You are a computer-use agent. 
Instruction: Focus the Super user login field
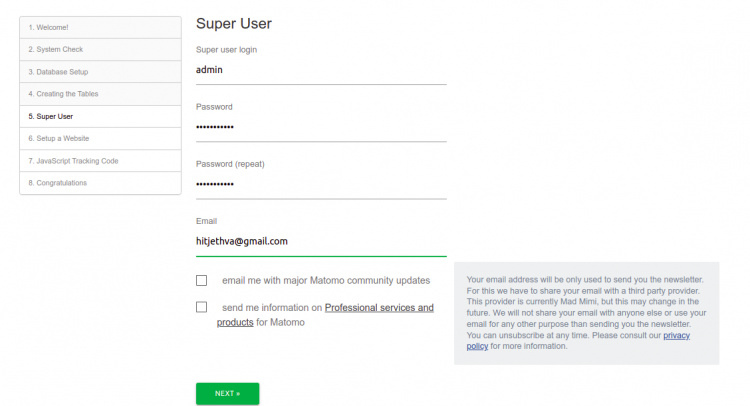pos(321,70)
